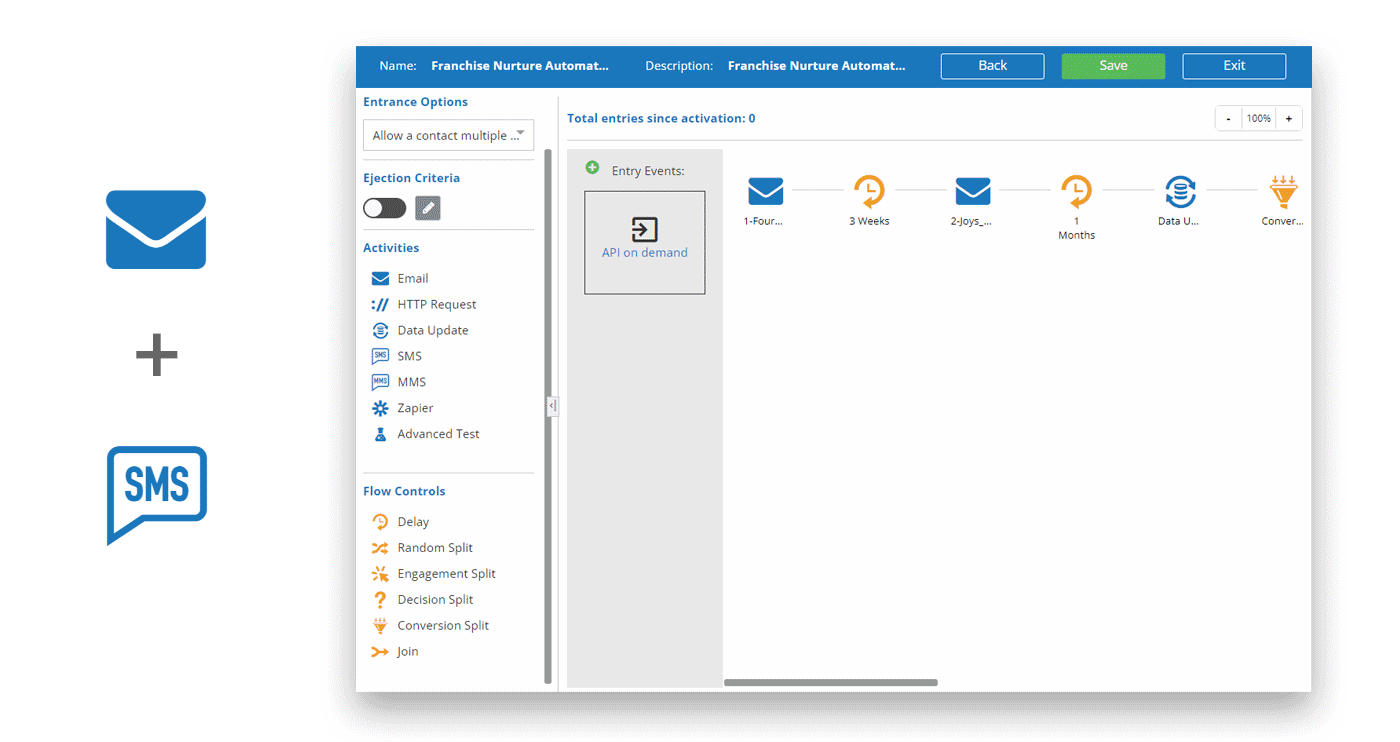The image size is (1400, 742).
Task: Click the 1-Four email node in flow
Action: coord(765,190)
